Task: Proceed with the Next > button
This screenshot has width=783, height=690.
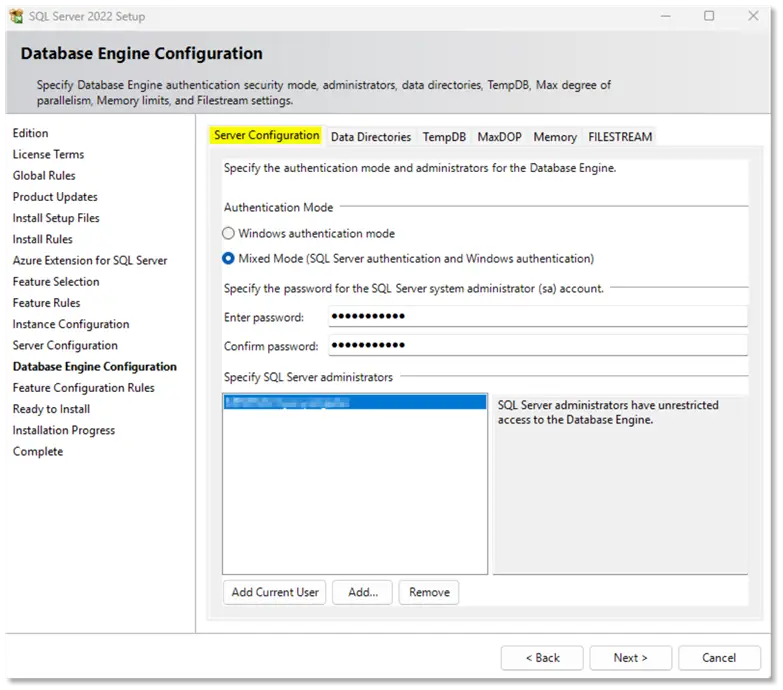Action: tap(631, 658)
